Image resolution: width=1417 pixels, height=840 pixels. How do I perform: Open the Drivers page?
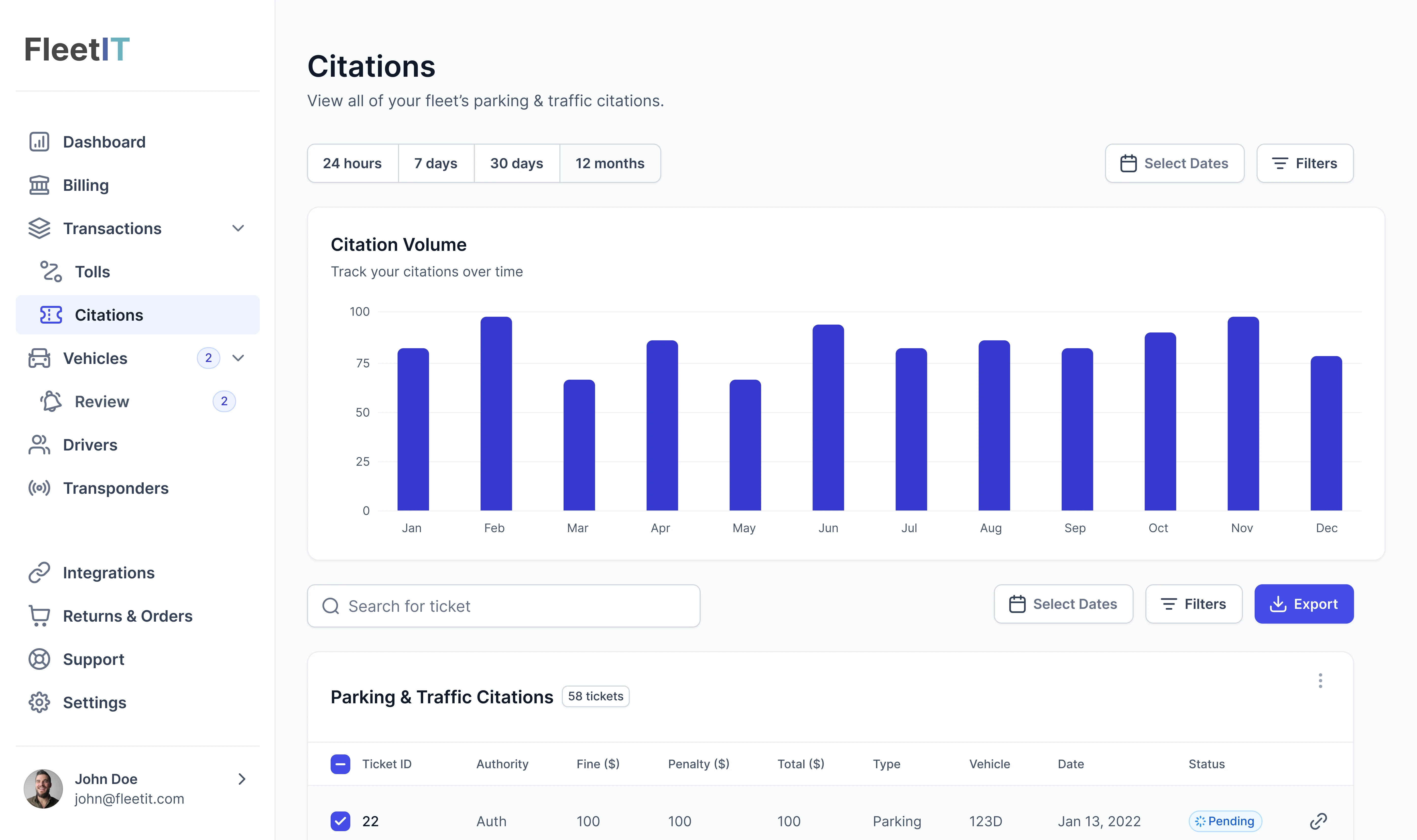click(138, 445)
